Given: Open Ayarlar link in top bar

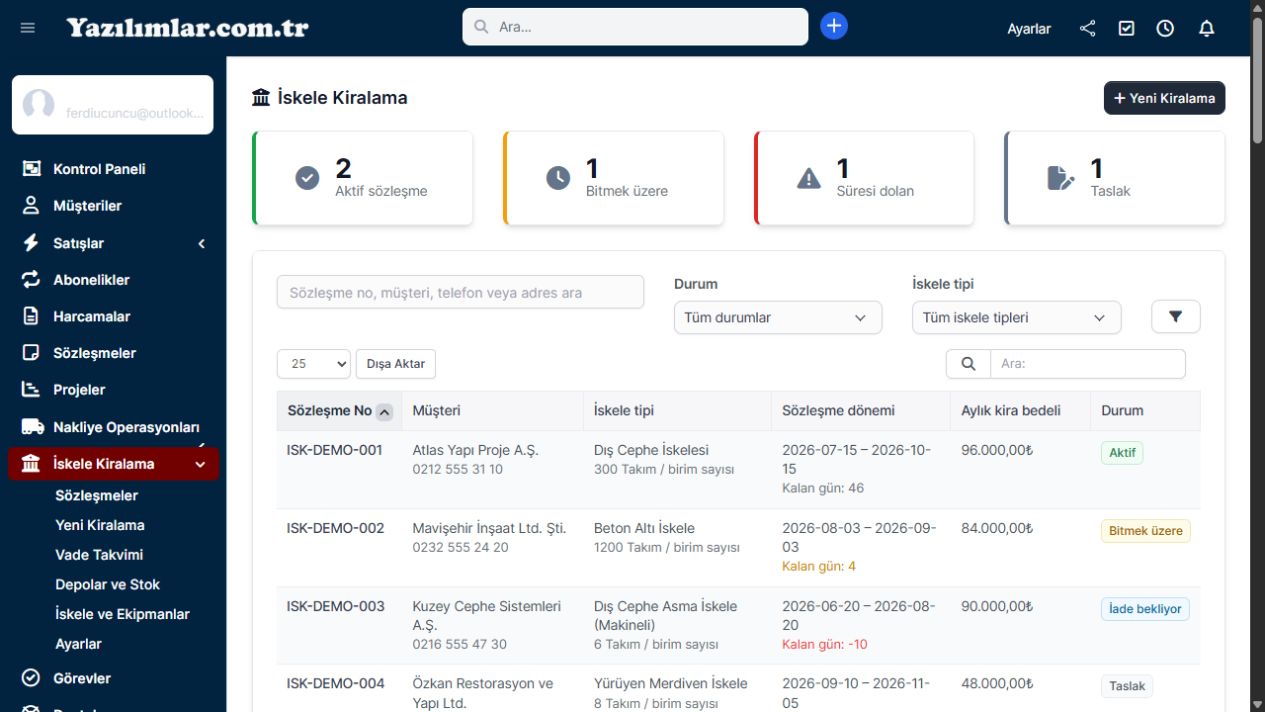Looking at the screenshot, I should tap(1029, 29).
